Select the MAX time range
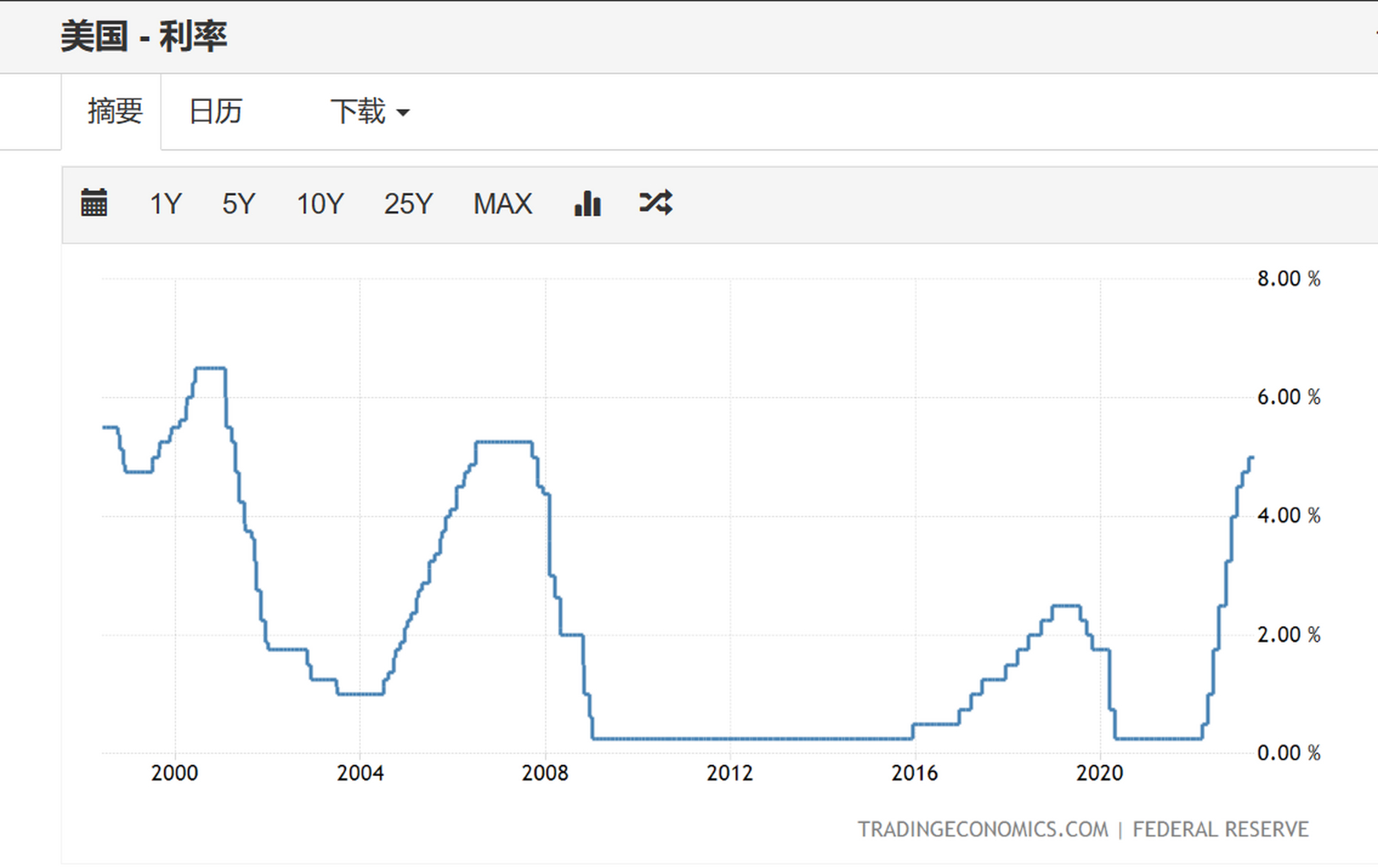 (503, 204)
